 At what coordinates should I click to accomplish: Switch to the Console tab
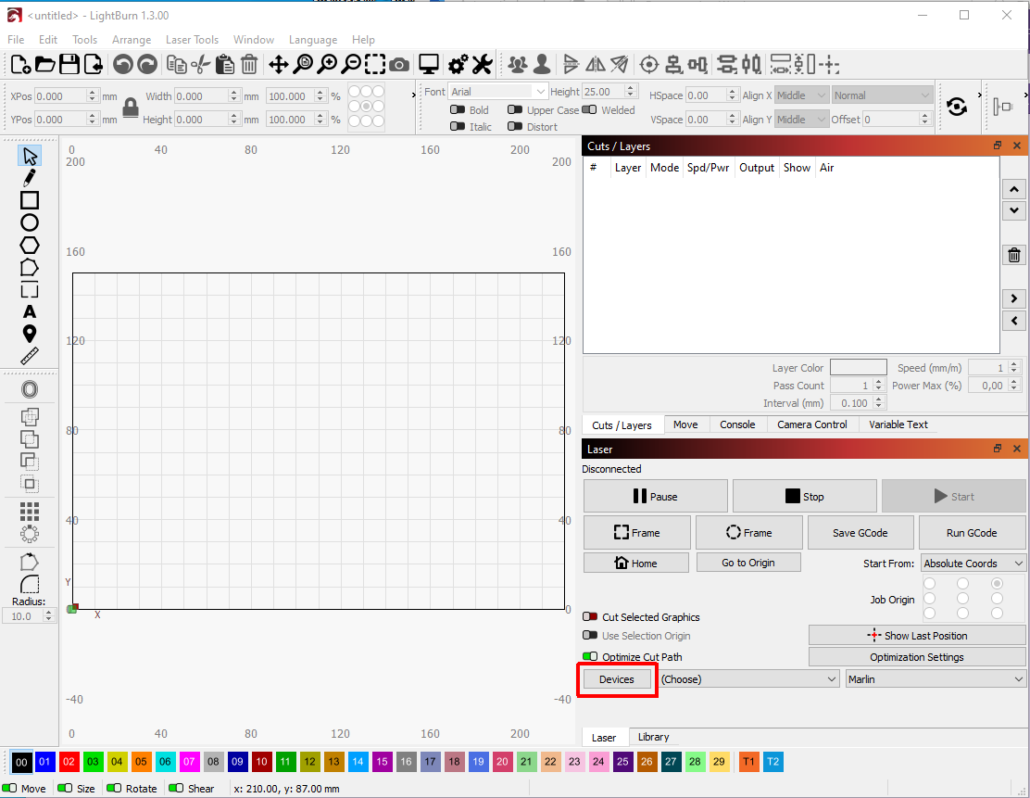point(737,424)
